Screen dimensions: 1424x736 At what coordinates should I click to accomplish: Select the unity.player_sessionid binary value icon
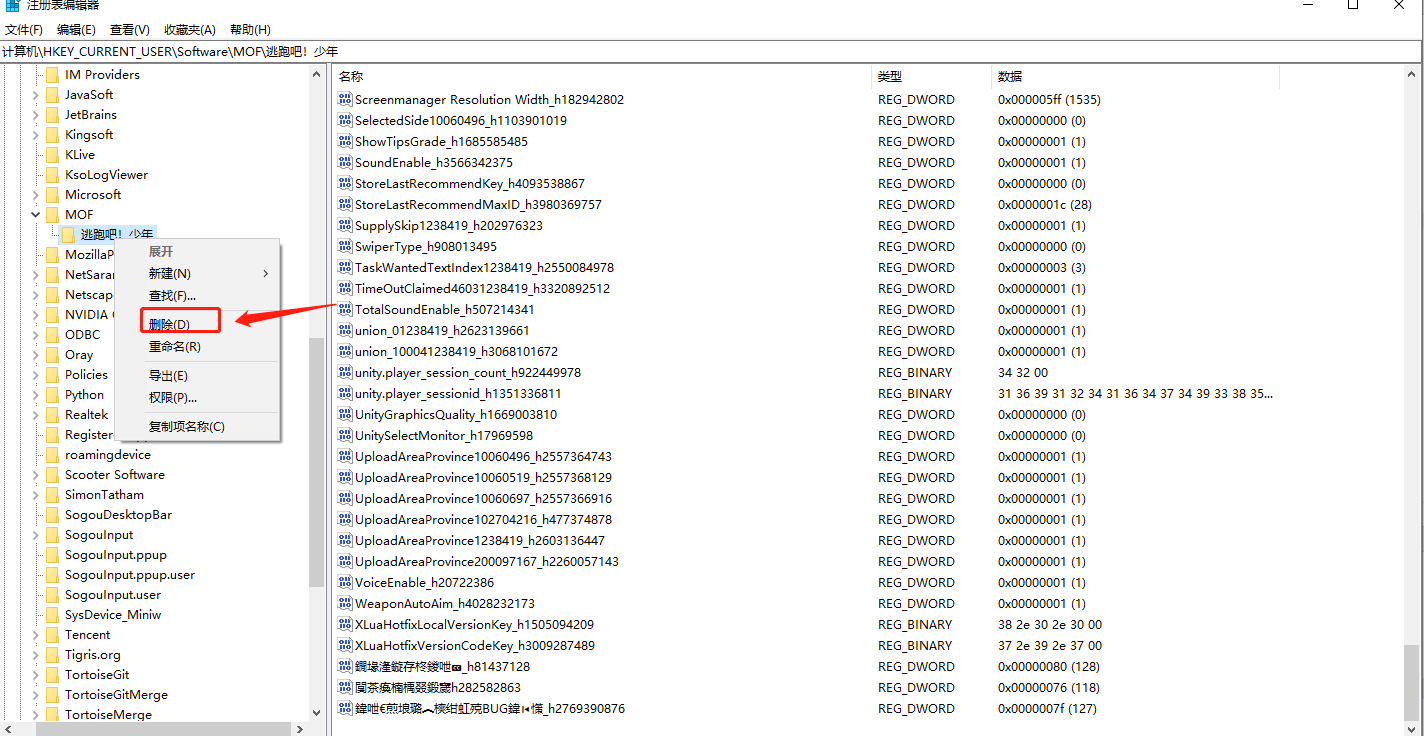(x=345, y=393)
